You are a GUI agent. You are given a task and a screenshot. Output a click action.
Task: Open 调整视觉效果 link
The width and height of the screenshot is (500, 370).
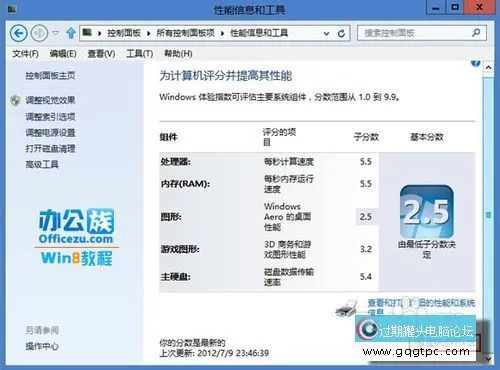(50, 100)
